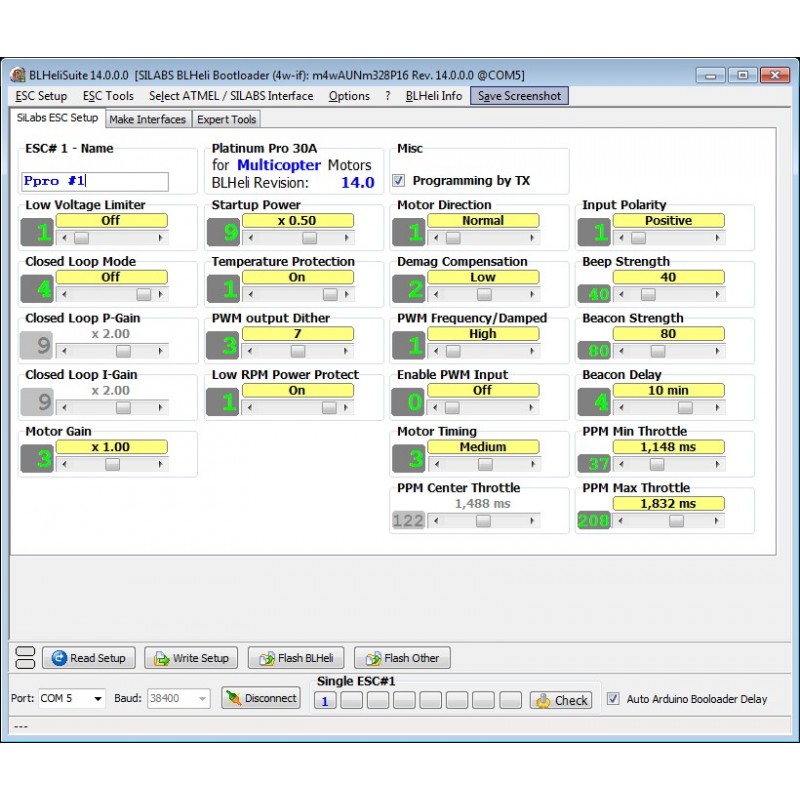Image resolution: width=800 pixels, height=800 pixels.
Task: Switch to the Make Interfaces tab
Action: tap(147, 119)
